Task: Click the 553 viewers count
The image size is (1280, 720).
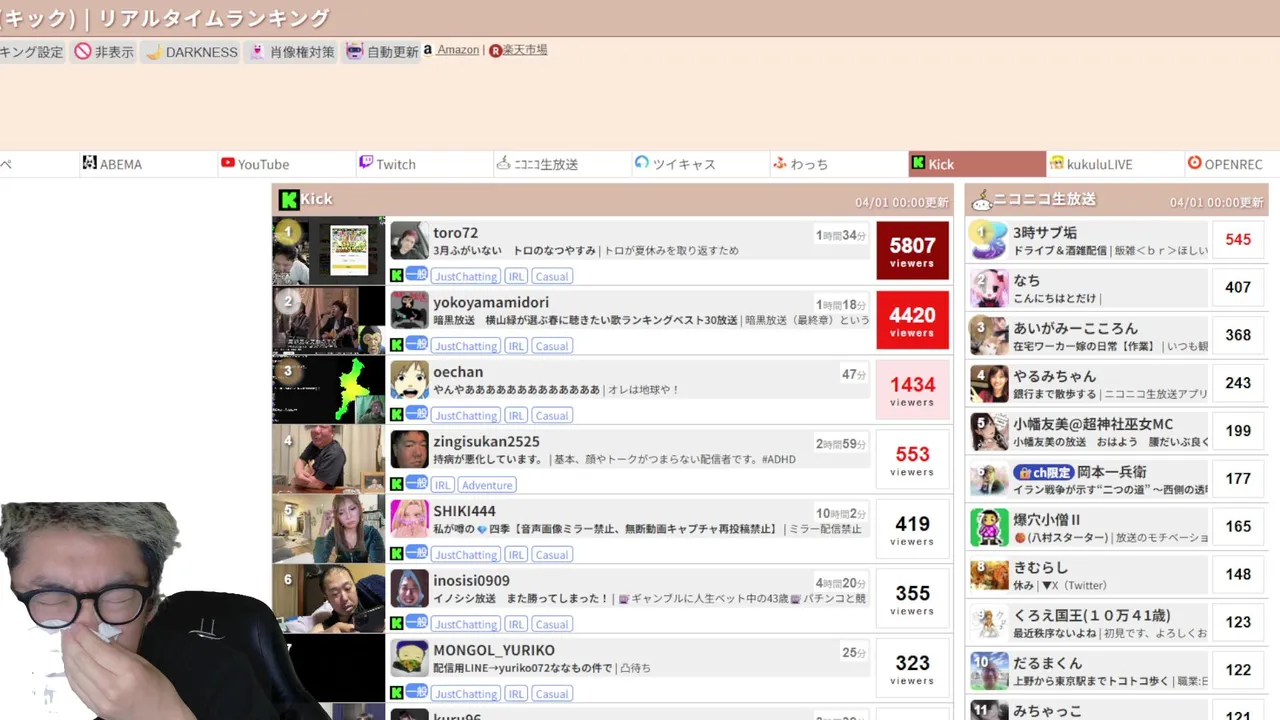Action: tap(912, 459)
